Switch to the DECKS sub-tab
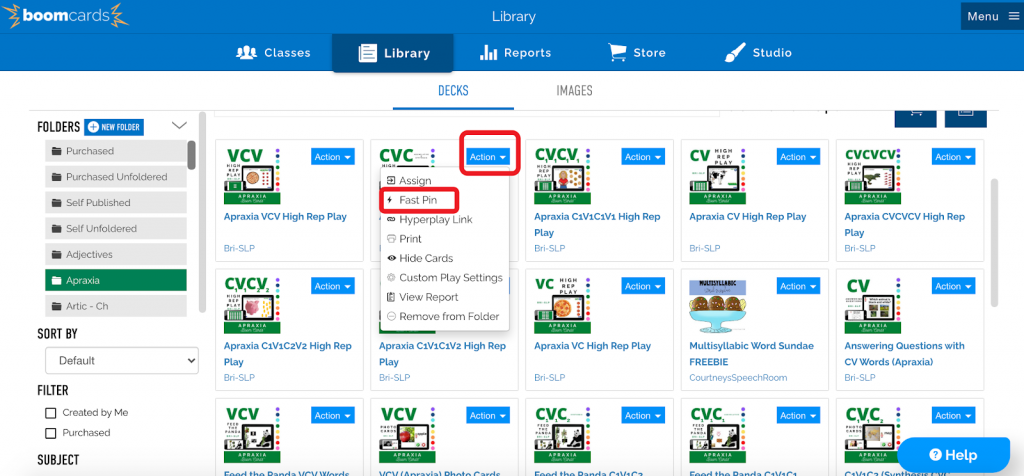This screenshot has width=1024, height=476. point(453,91)
